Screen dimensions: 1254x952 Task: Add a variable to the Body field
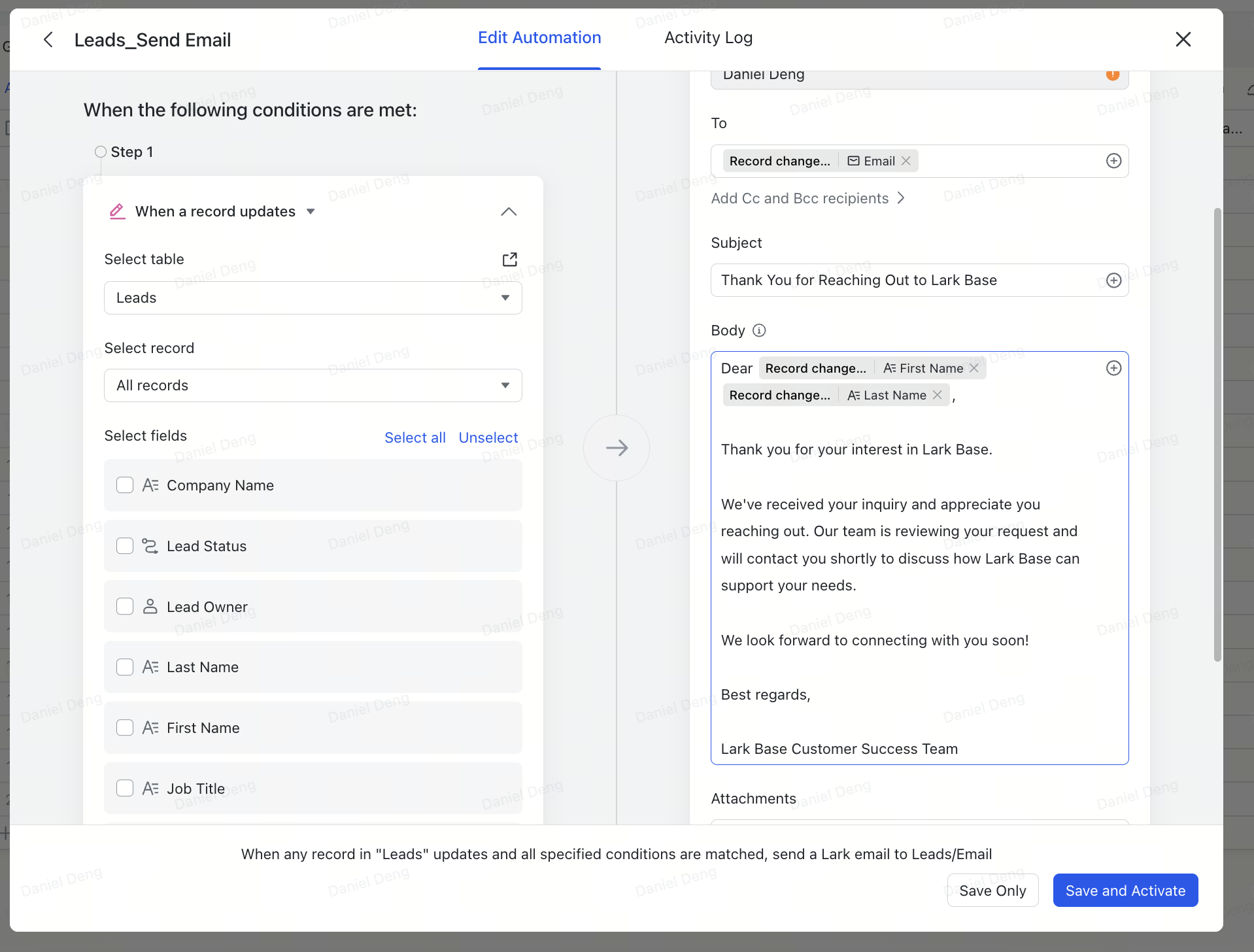1113,368
